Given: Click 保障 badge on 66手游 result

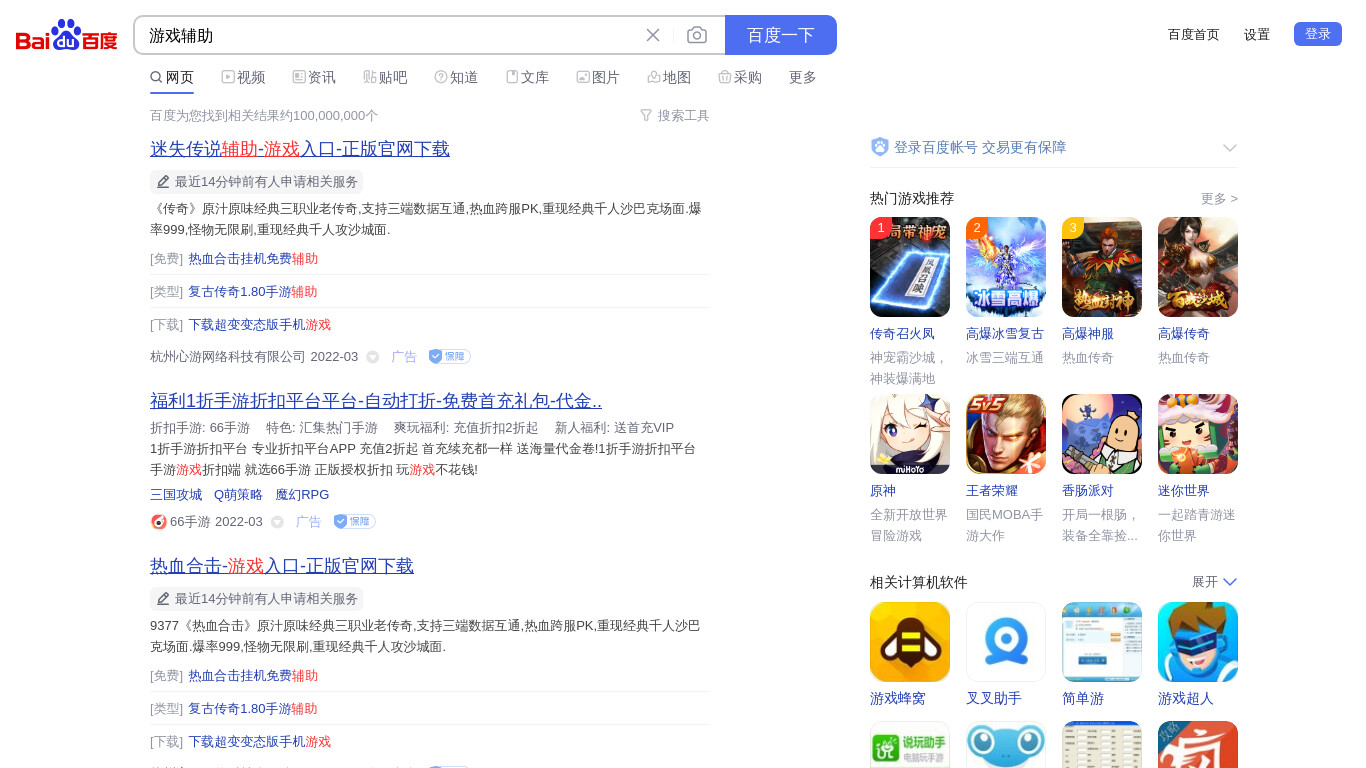Looking at the screenshot, I should click(354, 521).
